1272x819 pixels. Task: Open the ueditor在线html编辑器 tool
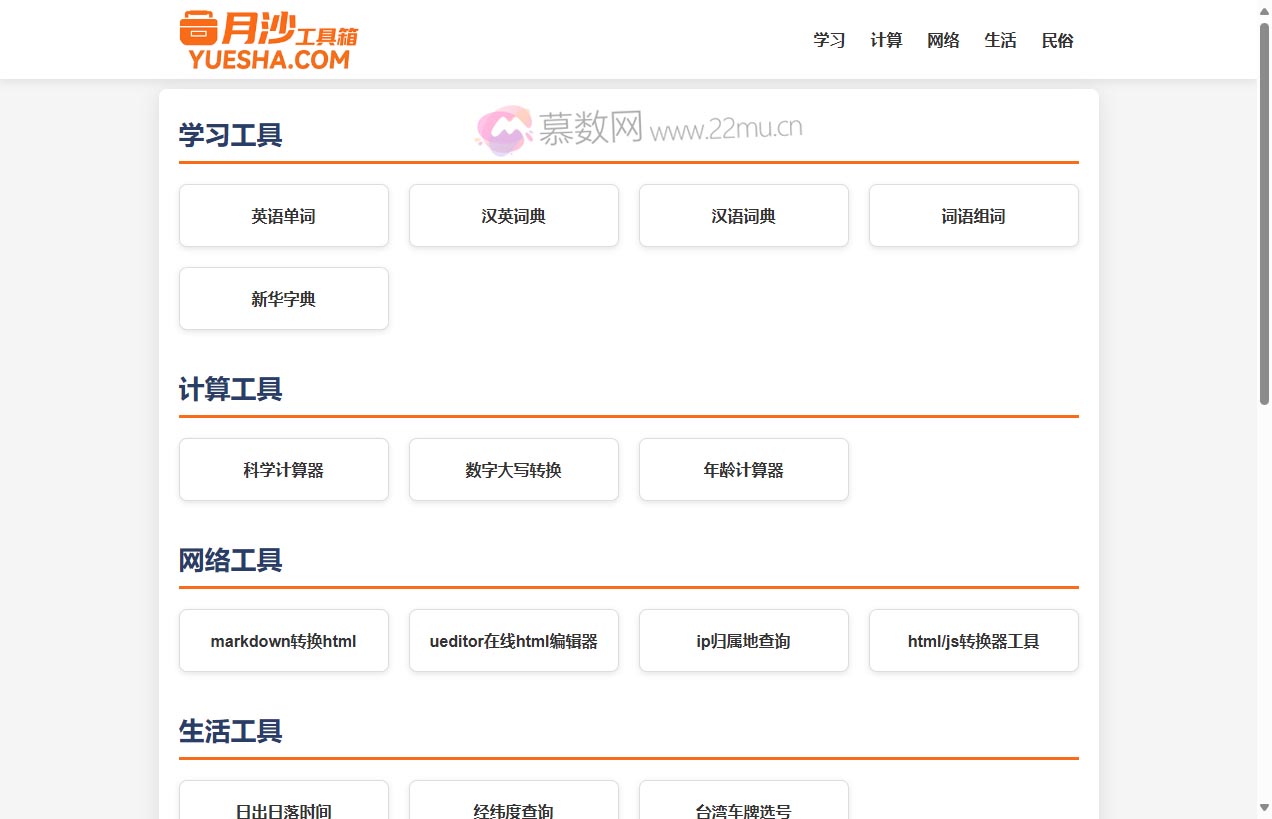pos(513,640)
